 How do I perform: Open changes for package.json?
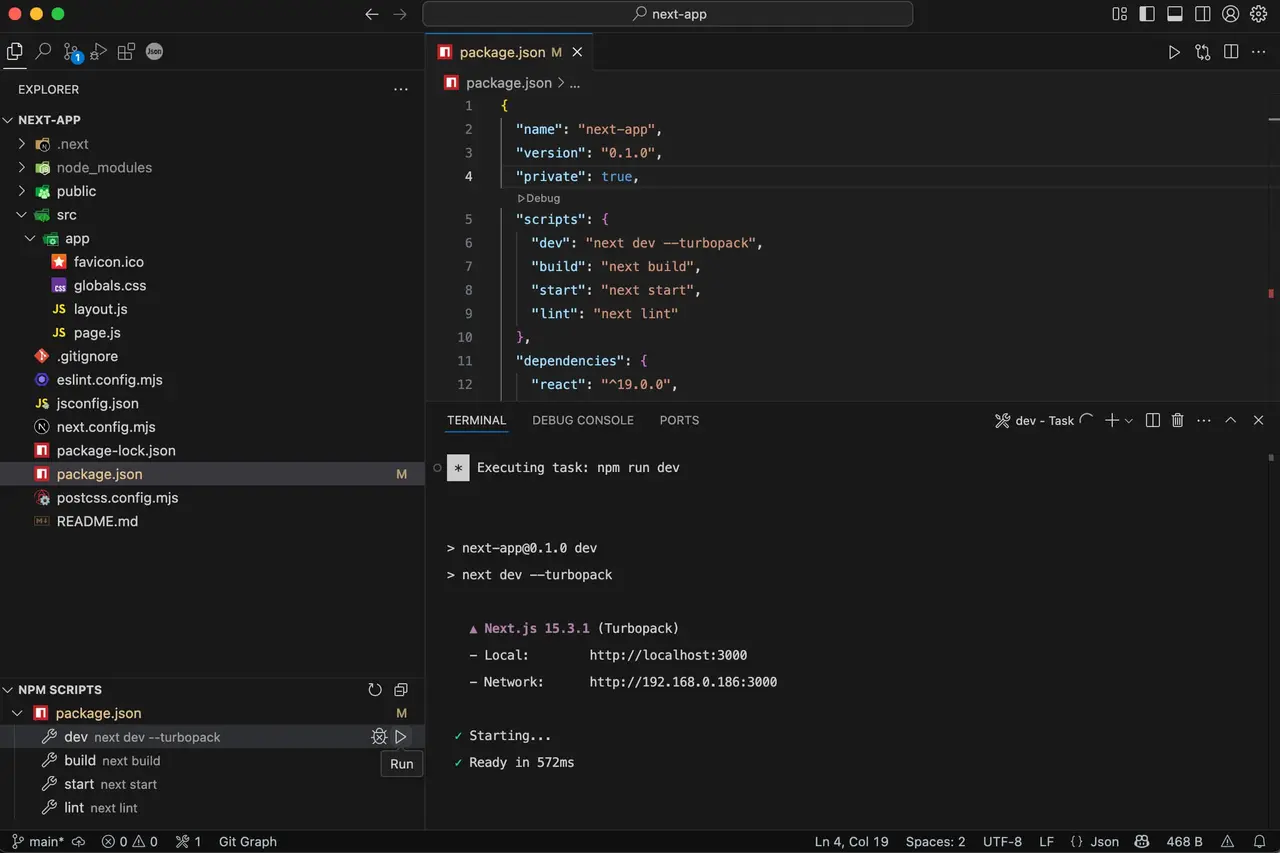coord(1203,52)
